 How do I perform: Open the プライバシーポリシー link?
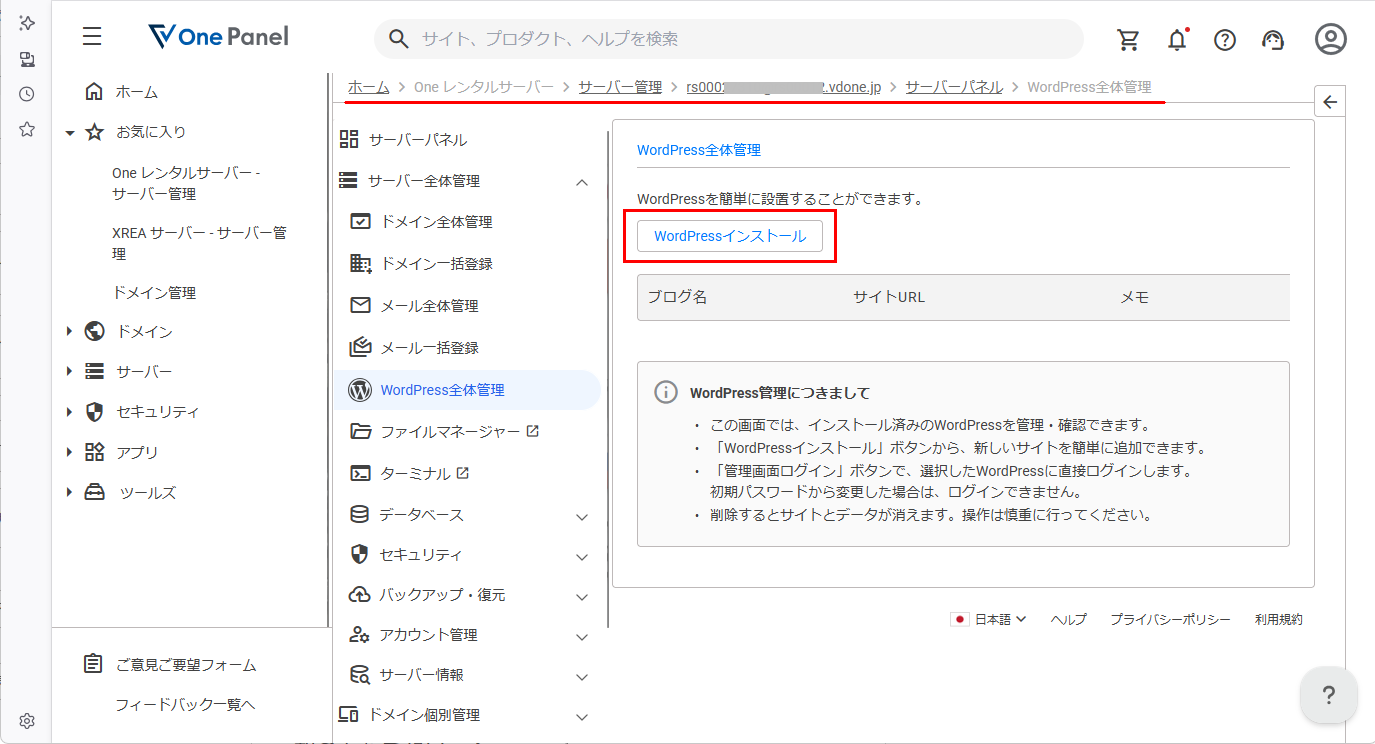1170,619
